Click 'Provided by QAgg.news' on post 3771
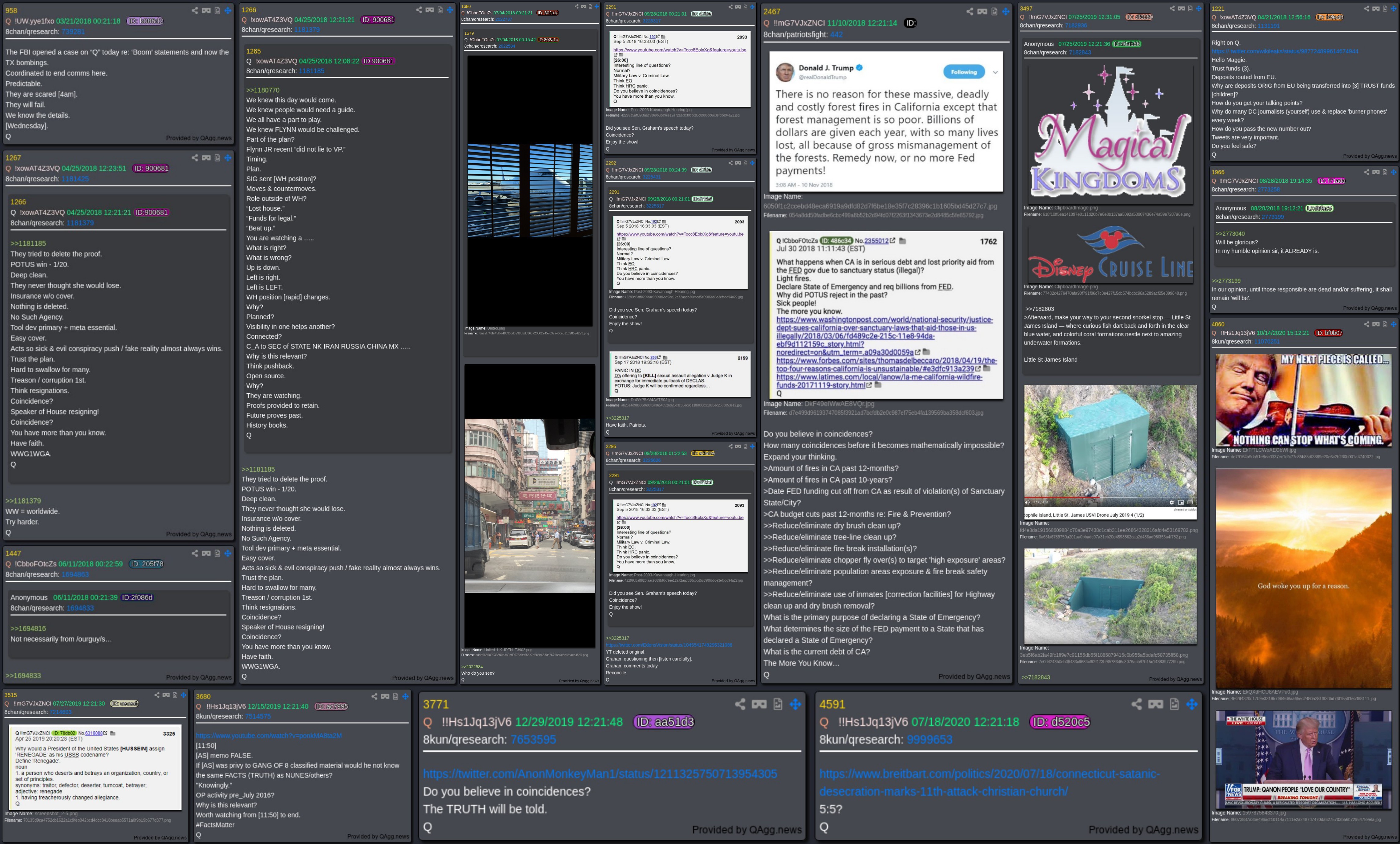The width and height of the screenshot is (1400, 844). pos(747,830)
